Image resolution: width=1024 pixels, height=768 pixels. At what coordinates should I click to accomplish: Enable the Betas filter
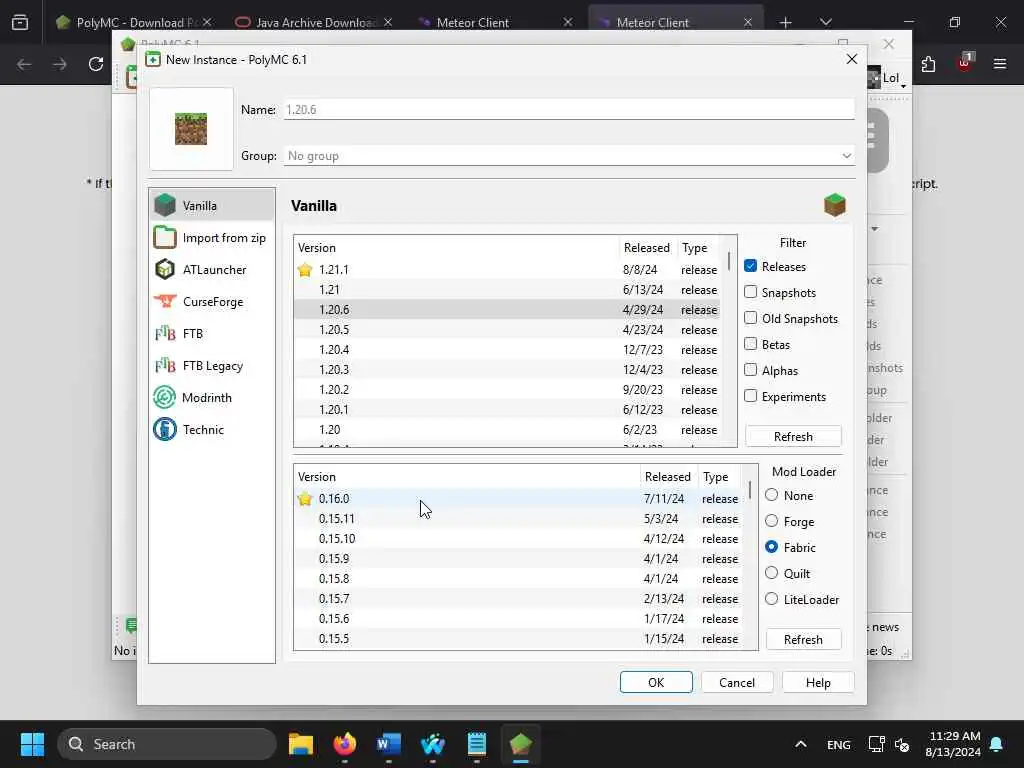(750, 344)
